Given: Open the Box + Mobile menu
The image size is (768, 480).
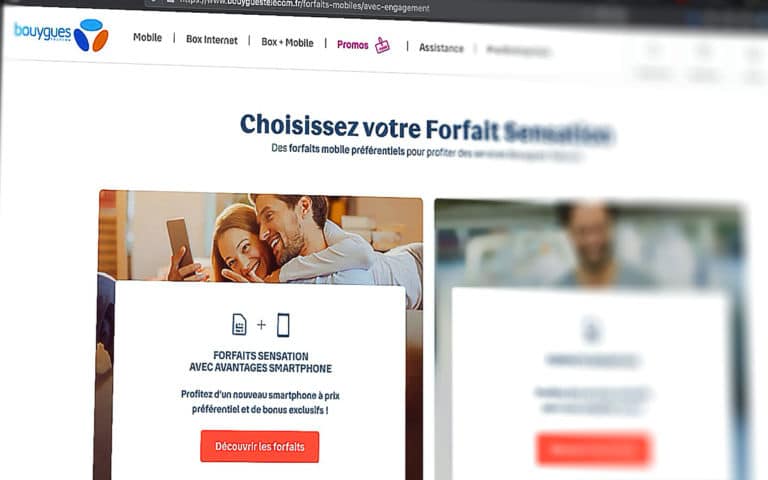Looking at the screenshot, I should point(287,43).
